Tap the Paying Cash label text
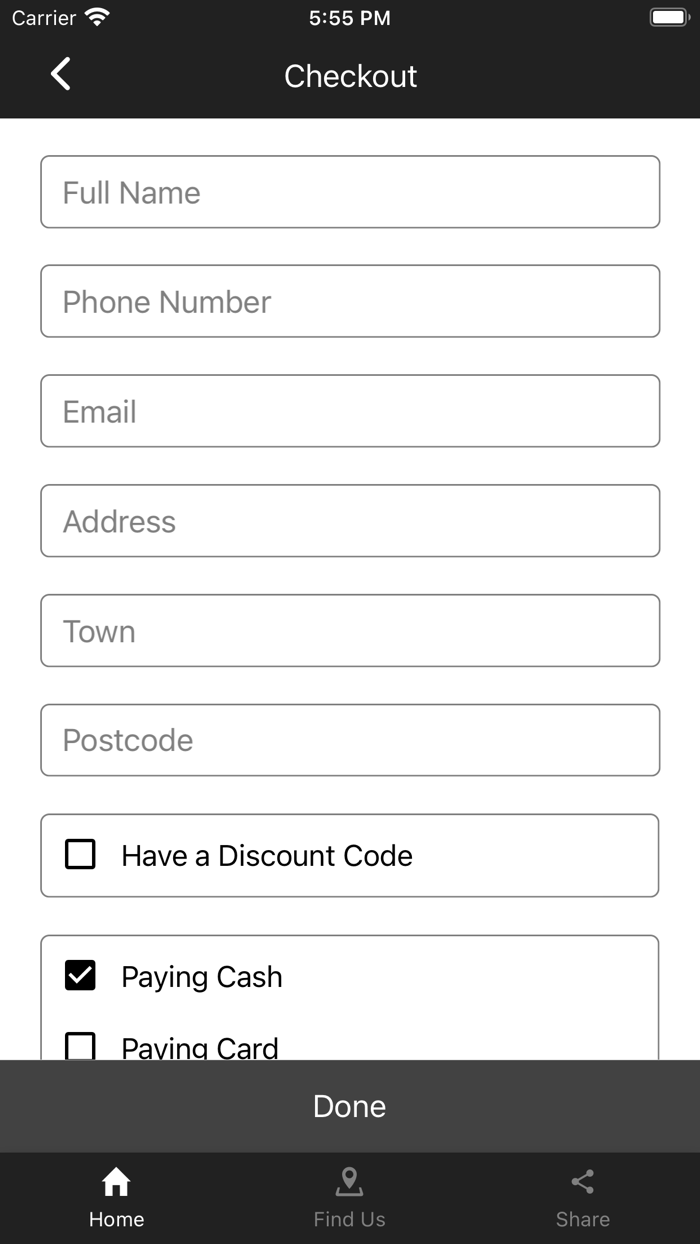 coord(202,977)
